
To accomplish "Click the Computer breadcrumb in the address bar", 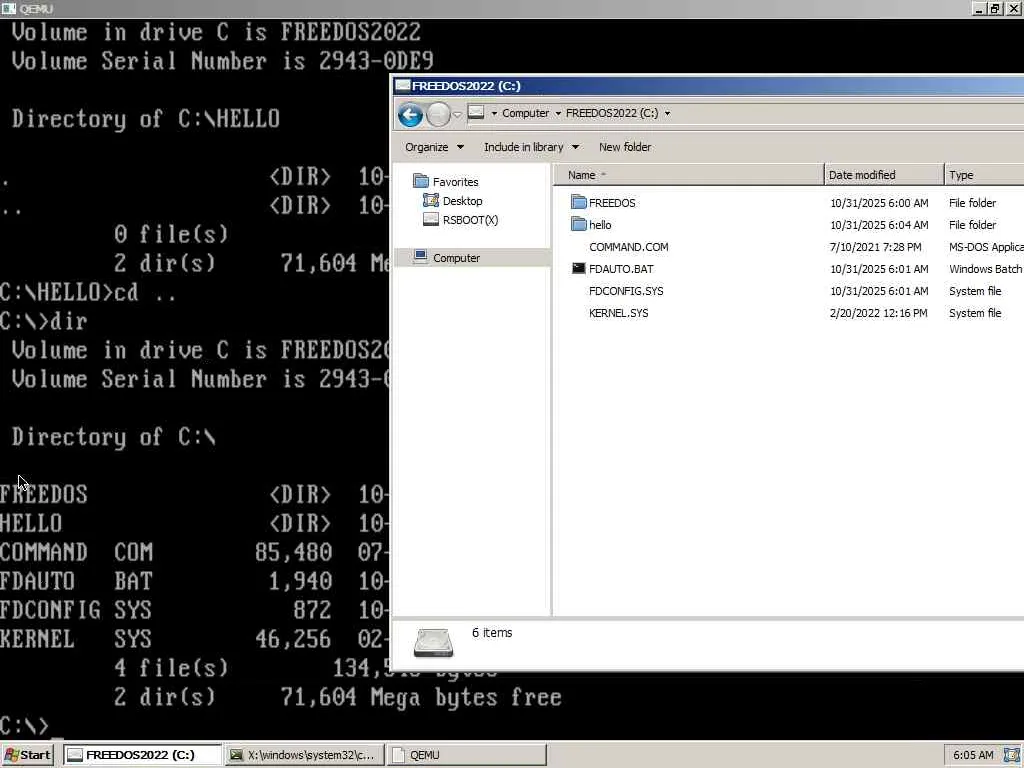I will [x=525, y=113].
